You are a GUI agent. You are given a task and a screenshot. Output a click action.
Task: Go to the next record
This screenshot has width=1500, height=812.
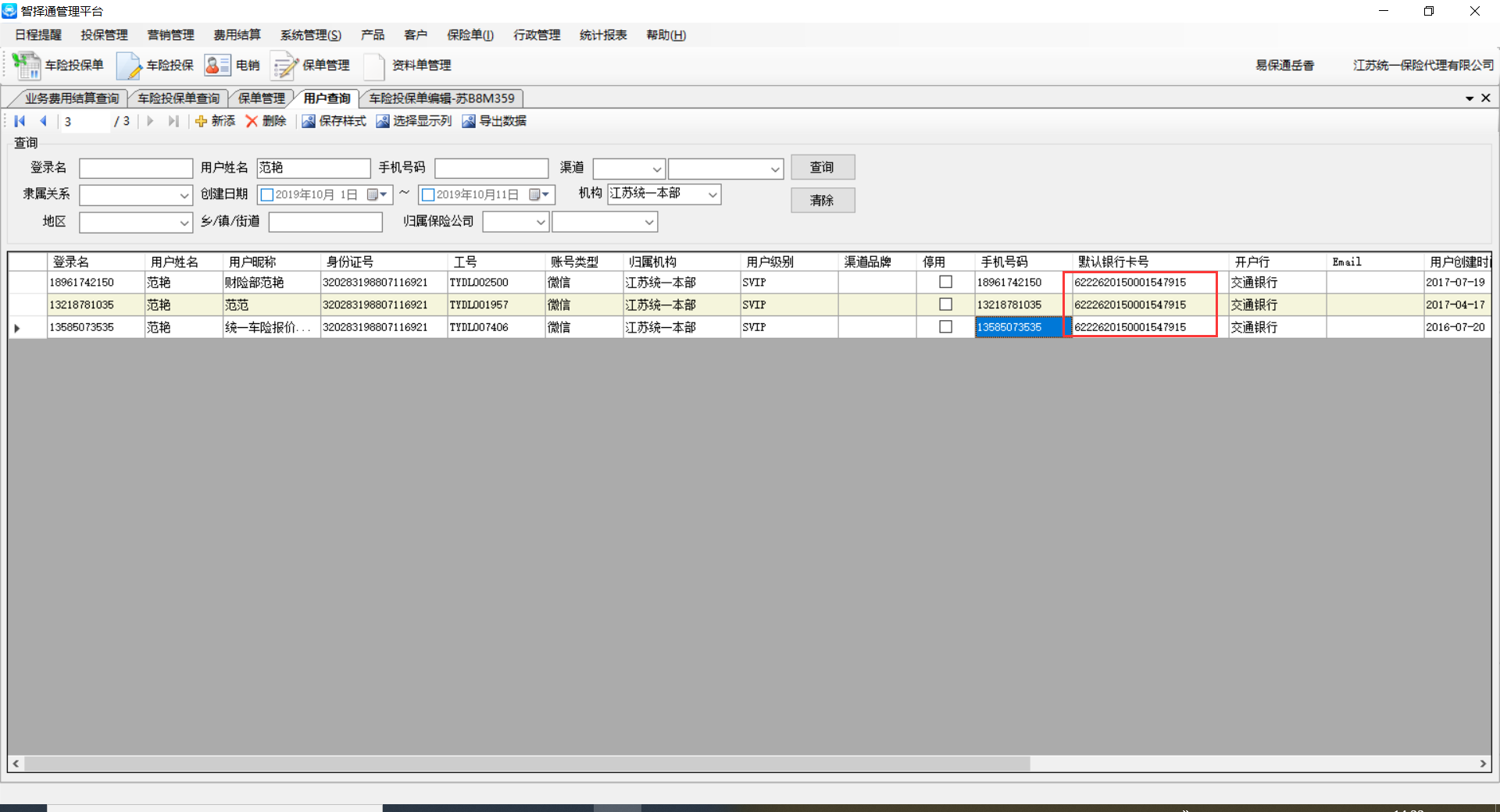150,121
